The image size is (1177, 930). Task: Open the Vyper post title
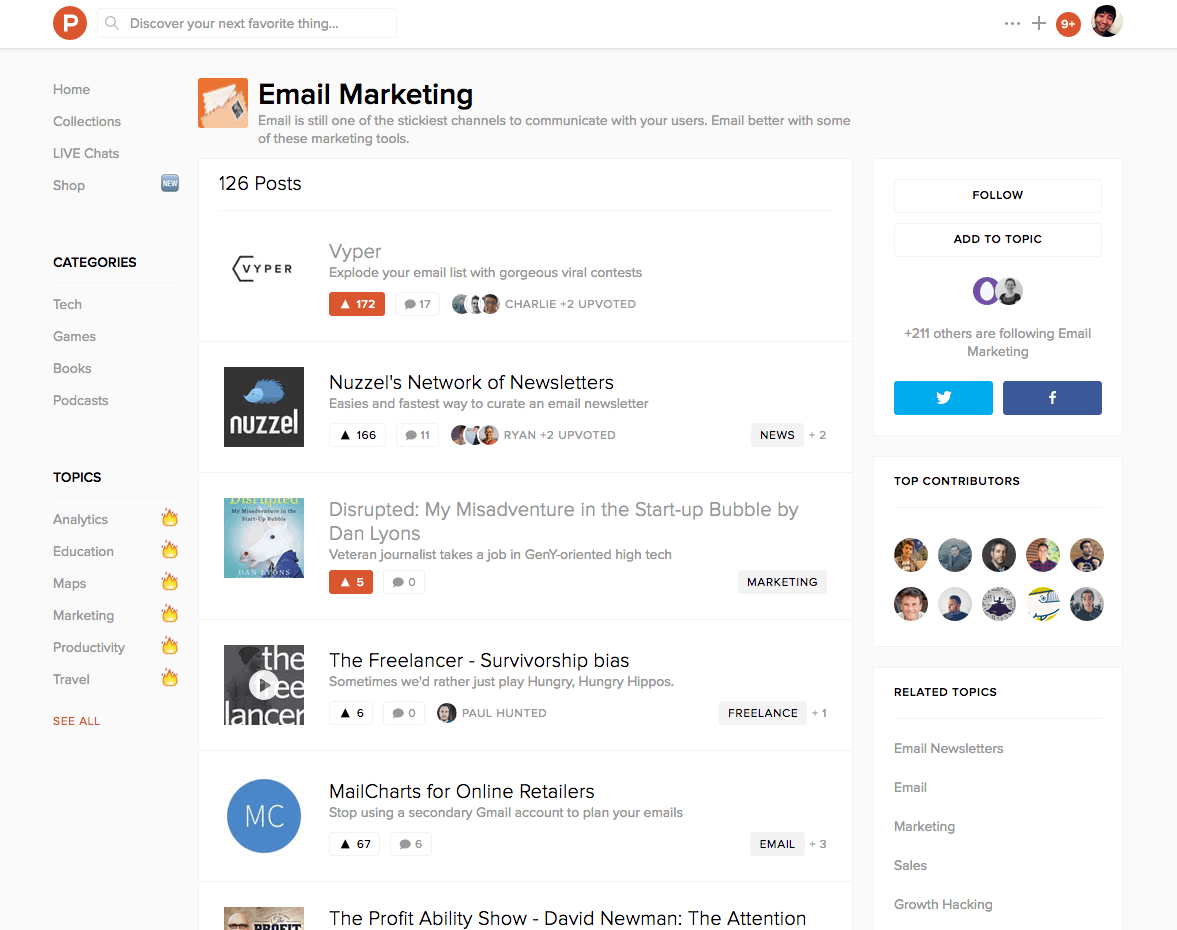[x=355, y=251]
